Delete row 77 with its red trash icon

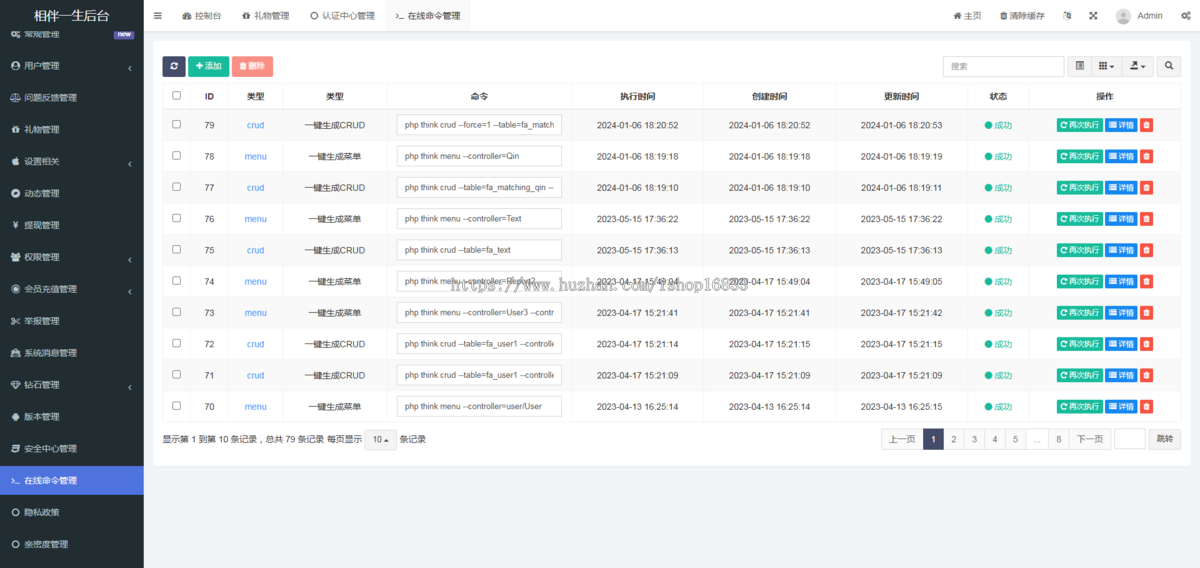pos(1147,187)
